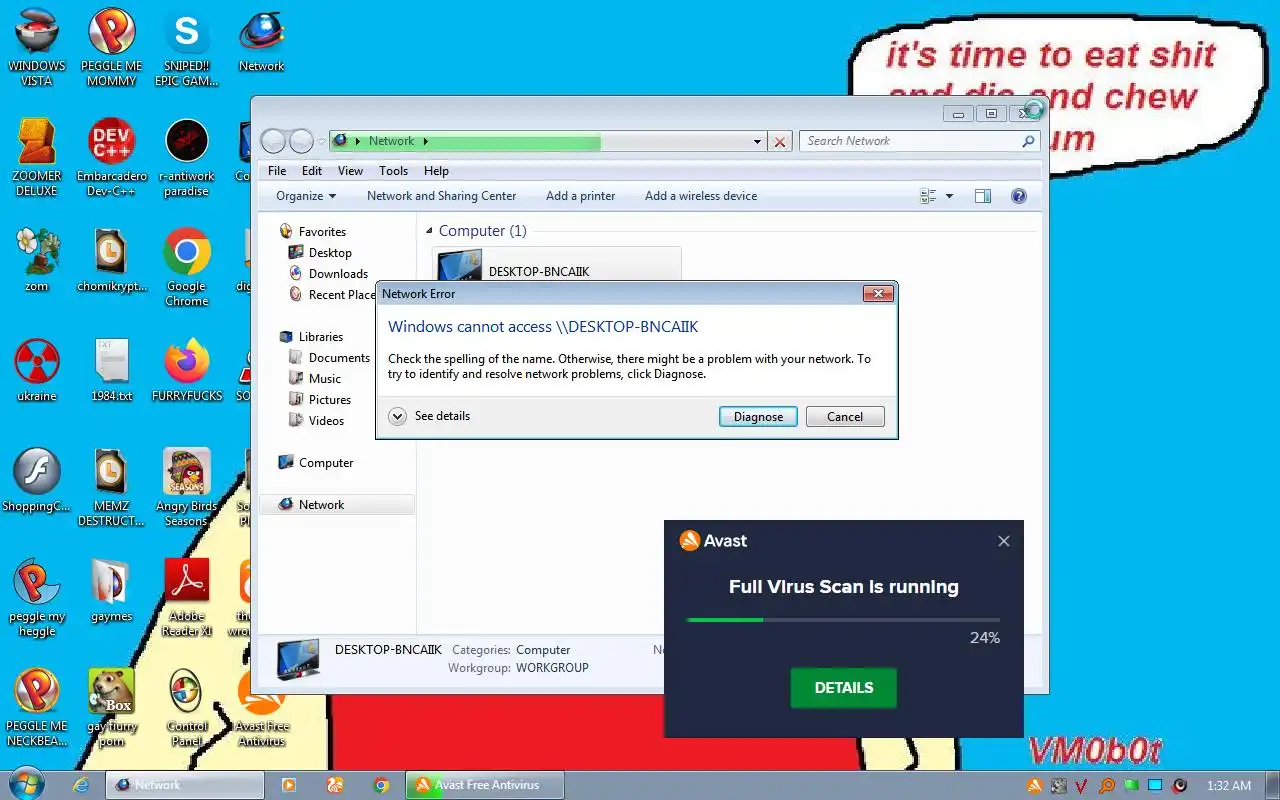The width and height of the screenshot is (1280, 800).
Task: Select Libraries in the navigation pane
Action: point(310,337)
